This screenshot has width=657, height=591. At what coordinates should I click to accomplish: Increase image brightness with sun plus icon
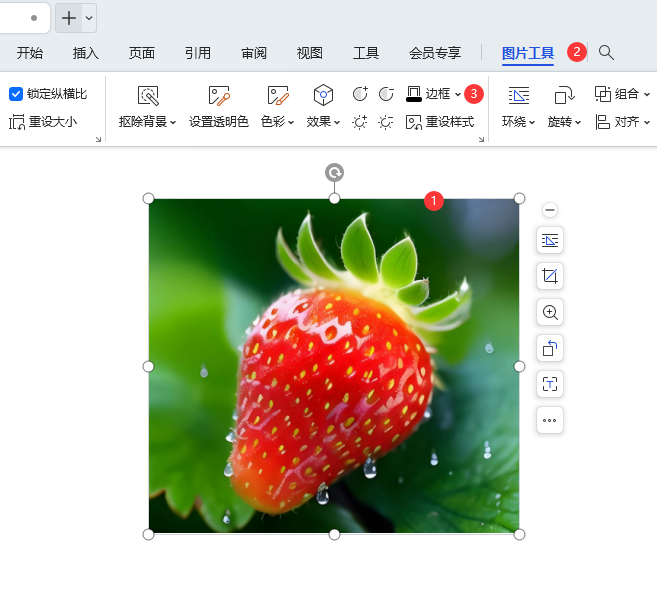tap(360, 122)
